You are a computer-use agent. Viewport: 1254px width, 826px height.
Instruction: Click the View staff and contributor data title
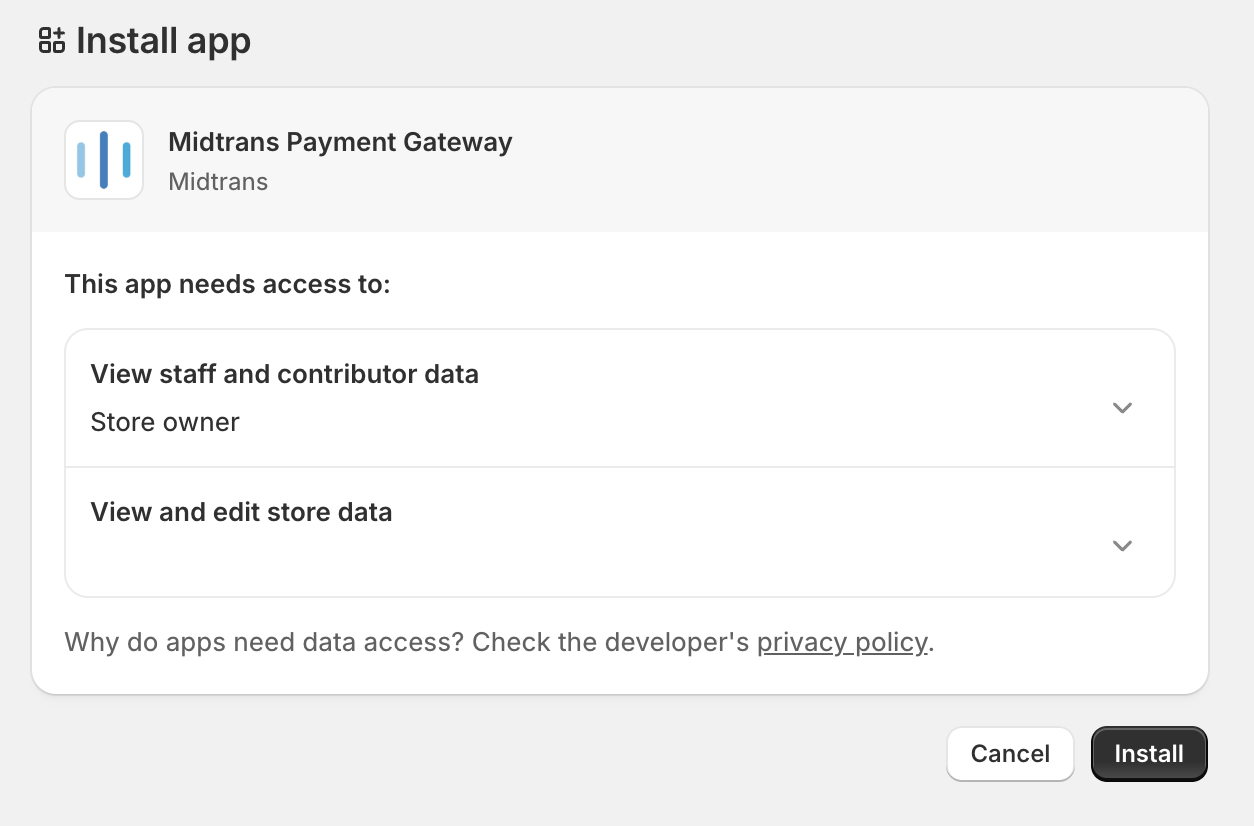click(285, 374)
